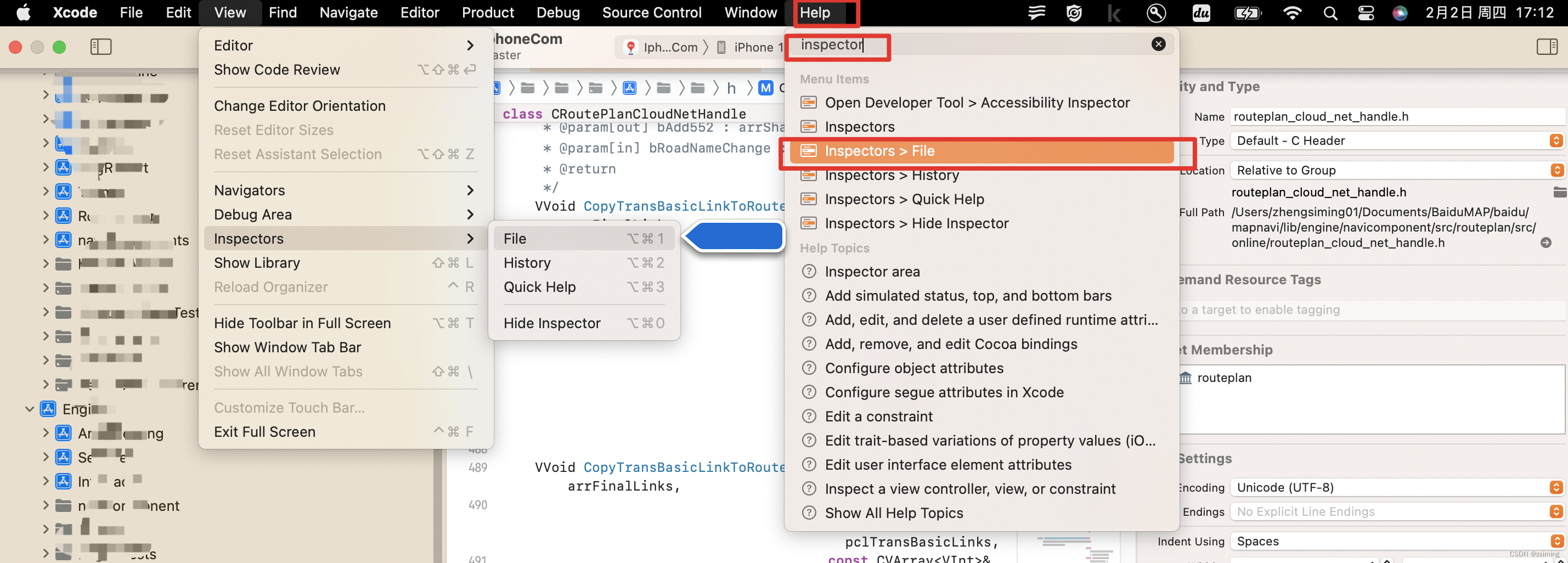Select Exit Full Screen menu item

[x=346, y=432]
